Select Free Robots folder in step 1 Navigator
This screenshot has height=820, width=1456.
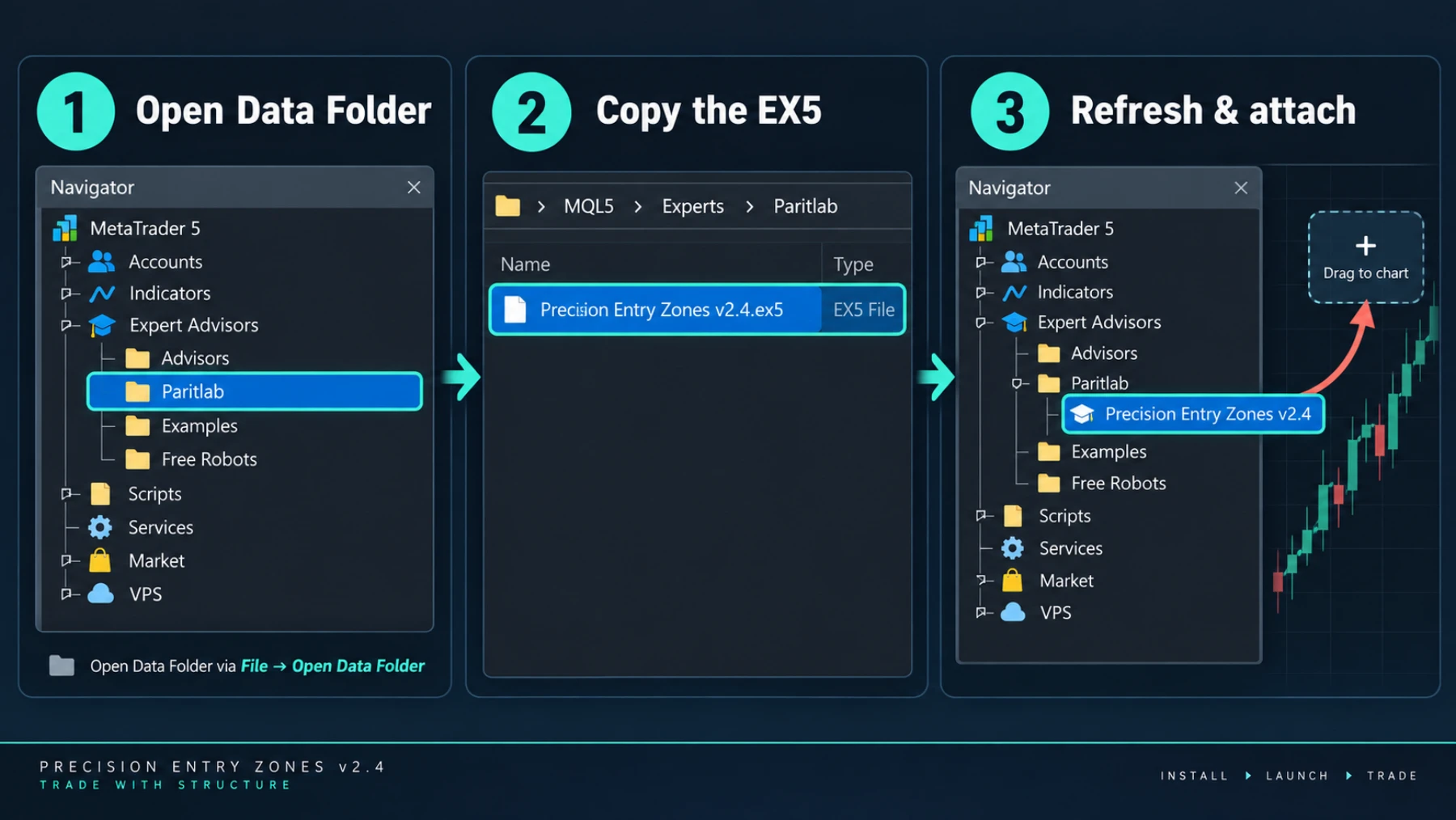pyautogui.click(x=192, y=459)
